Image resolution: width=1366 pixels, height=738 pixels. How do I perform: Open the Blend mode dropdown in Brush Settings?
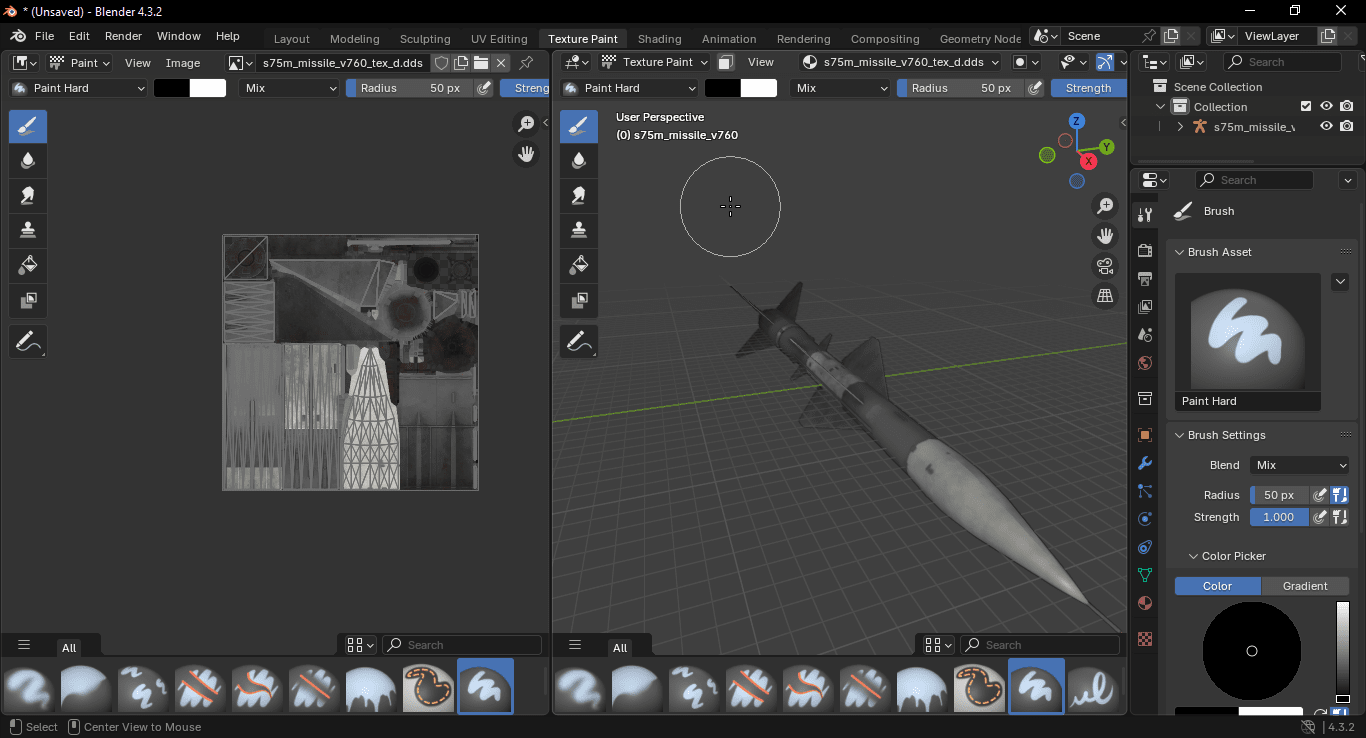(1299, 465)
